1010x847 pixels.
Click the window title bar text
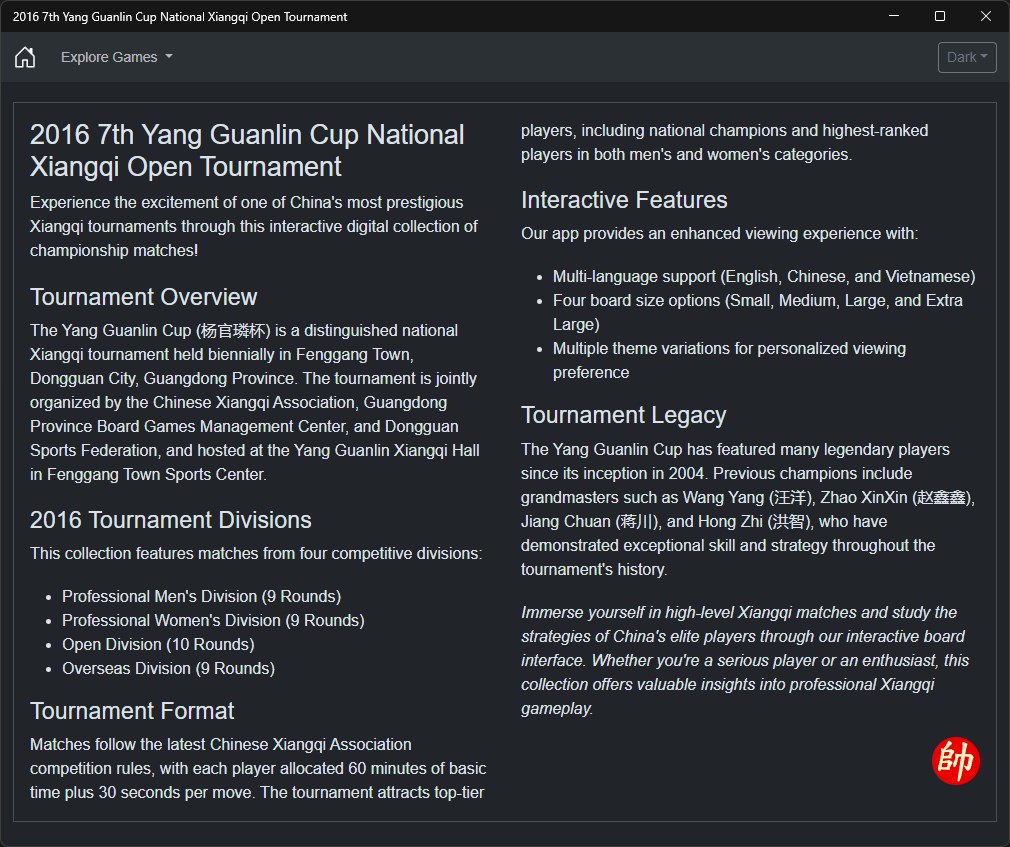point(180,17)
